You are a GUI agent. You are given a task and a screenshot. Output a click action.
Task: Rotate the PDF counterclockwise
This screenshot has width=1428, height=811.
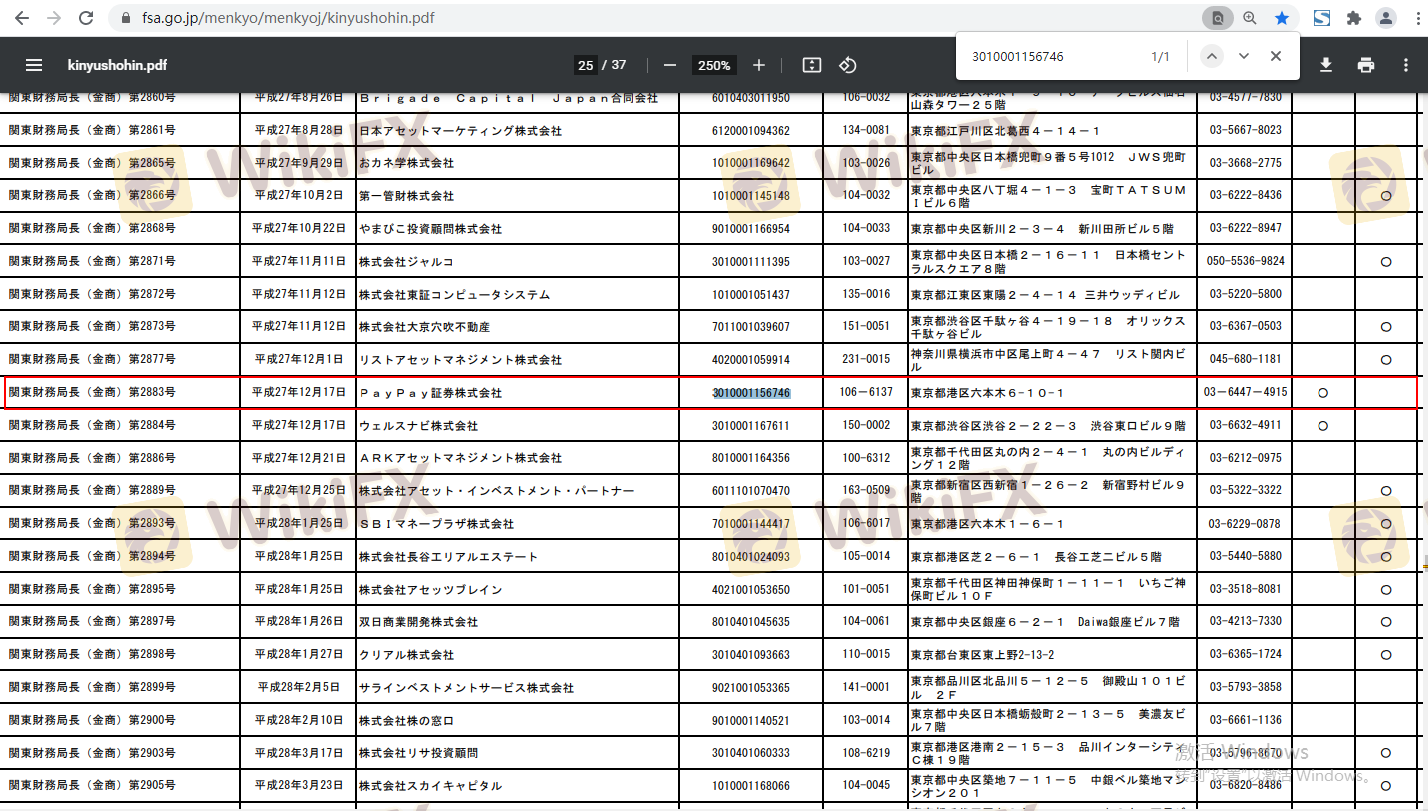[848, 65]
